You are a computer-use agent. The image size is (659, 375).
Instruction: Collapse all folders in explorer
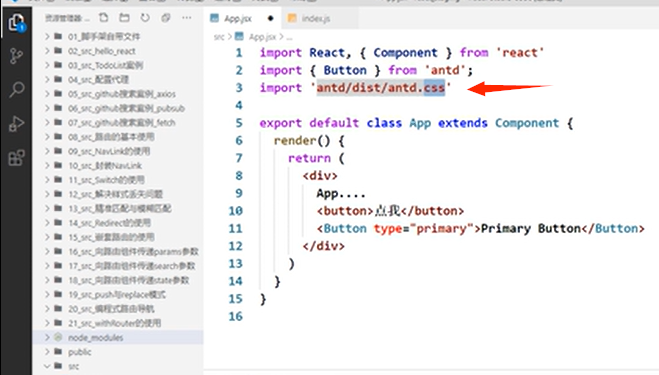pyautogui.click(x=166, y=18)
